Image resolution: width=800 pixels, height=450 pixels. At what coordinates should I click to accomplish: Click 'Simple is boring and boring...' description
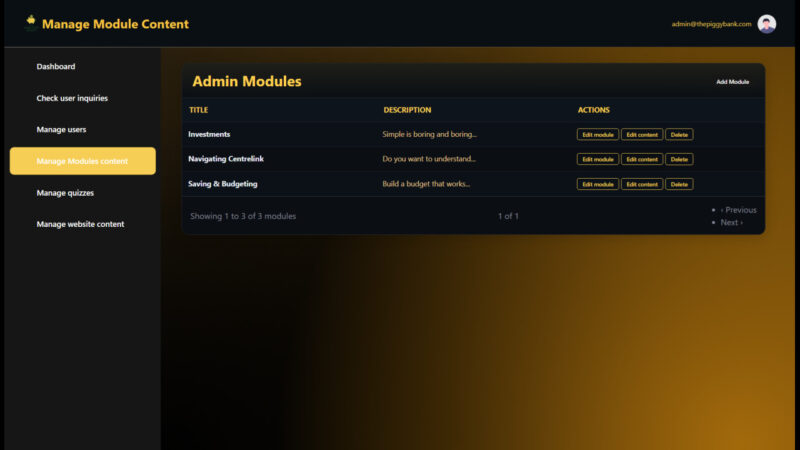[429, 134]
